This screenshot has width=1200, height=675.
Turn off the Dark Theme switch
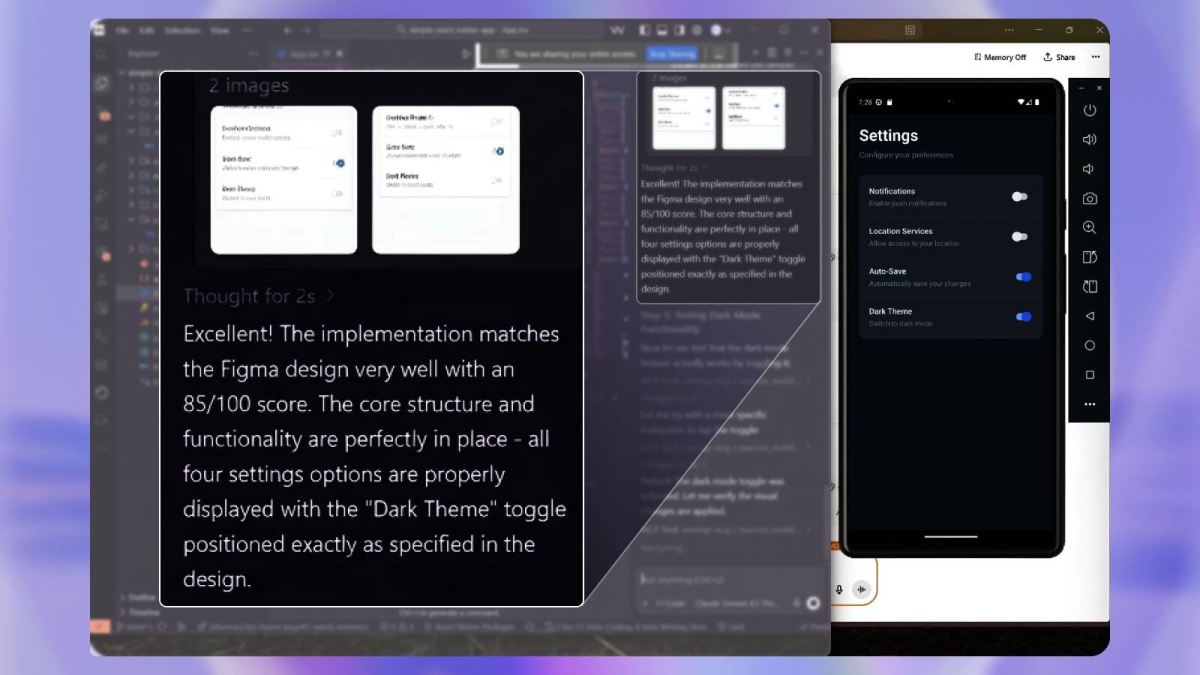pyautogui.click(x=1023, y=317)
